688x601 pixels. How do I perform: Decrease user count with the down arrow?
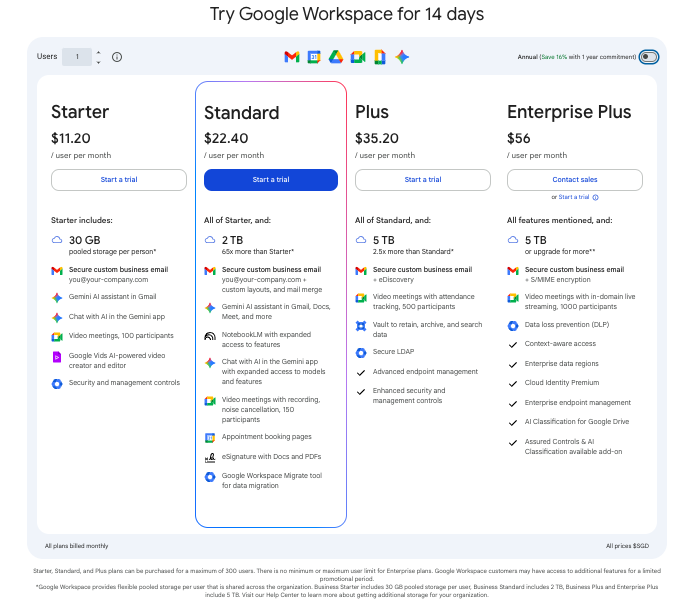click(x=98, y=62)
